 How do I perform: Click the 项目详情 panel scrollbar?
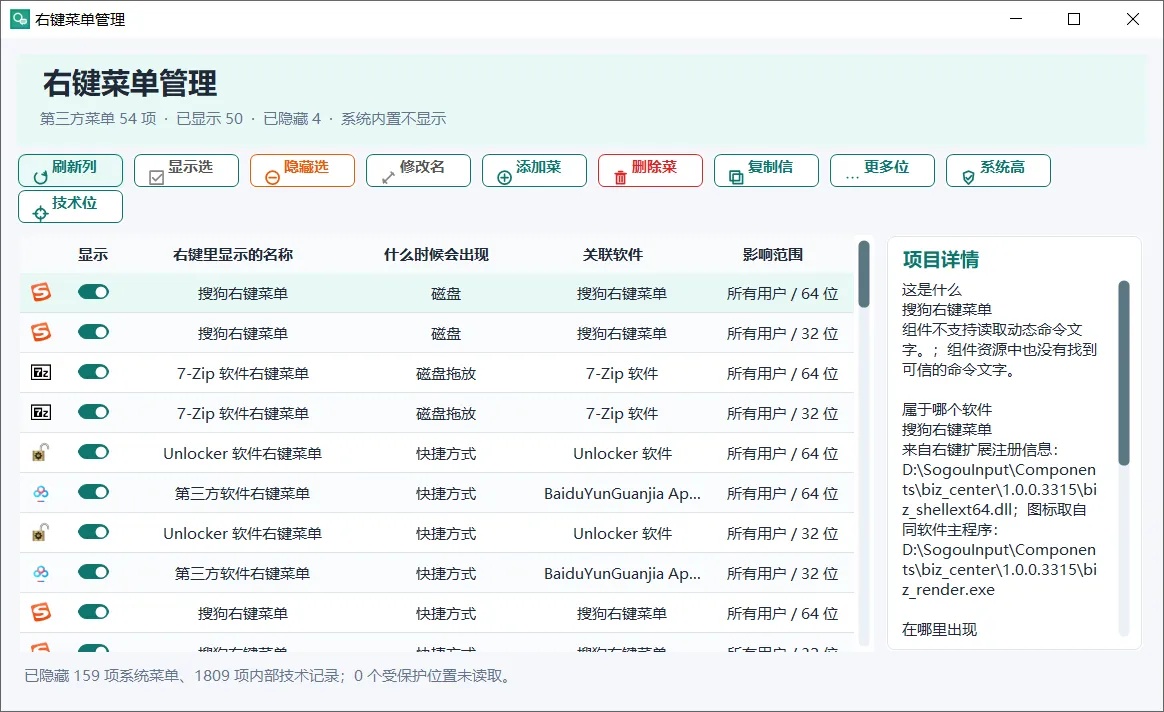pos(1123,373)
